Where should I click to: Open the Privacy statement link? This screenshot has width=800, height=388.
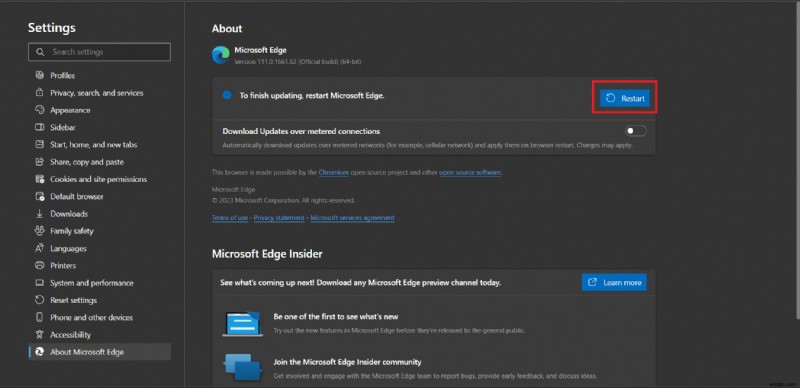(x=279, y=217)
